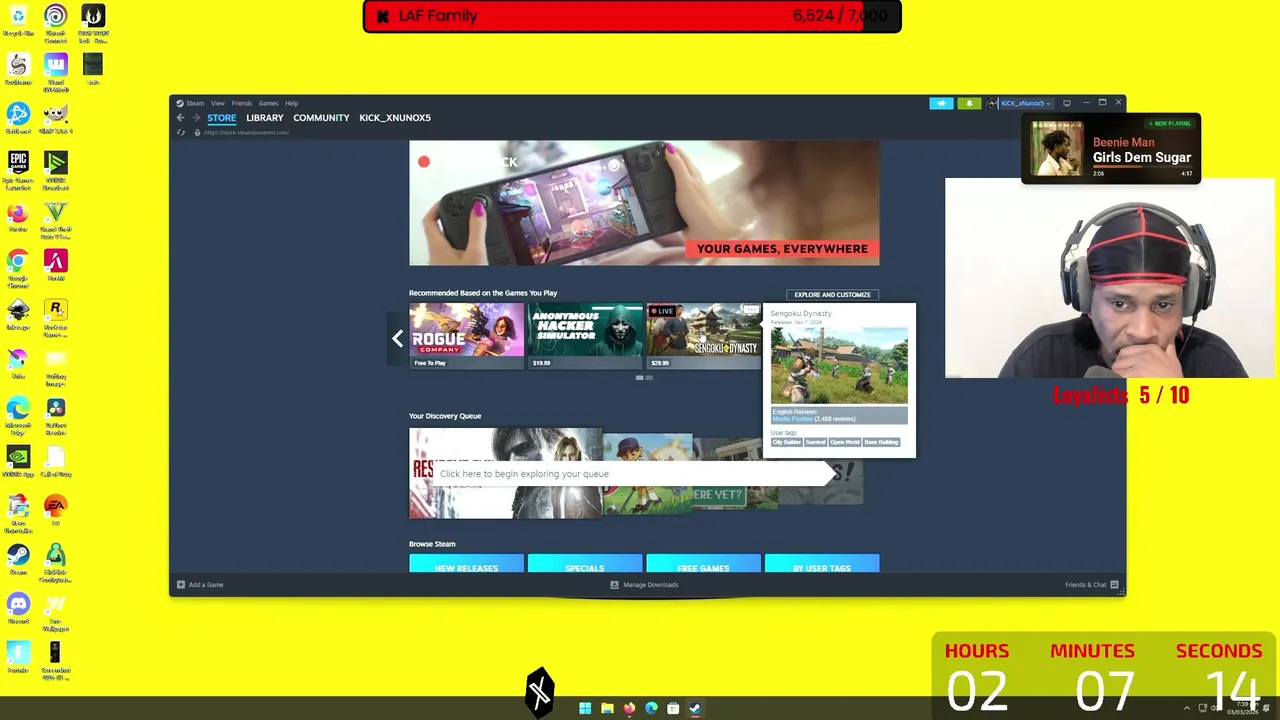Open Manage Downloads in Steam footer
1280x720 pixels.
click(644, 585)
